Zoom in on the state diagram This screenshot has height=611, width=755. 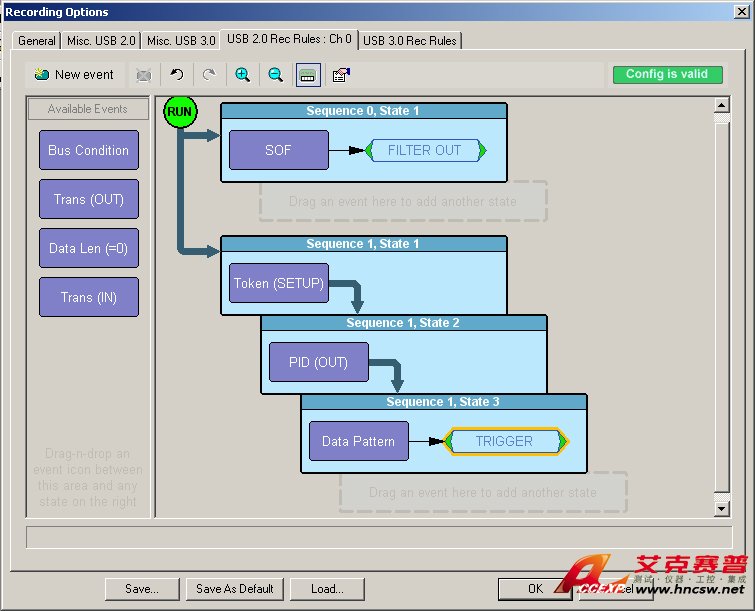[x=242, y=75]
